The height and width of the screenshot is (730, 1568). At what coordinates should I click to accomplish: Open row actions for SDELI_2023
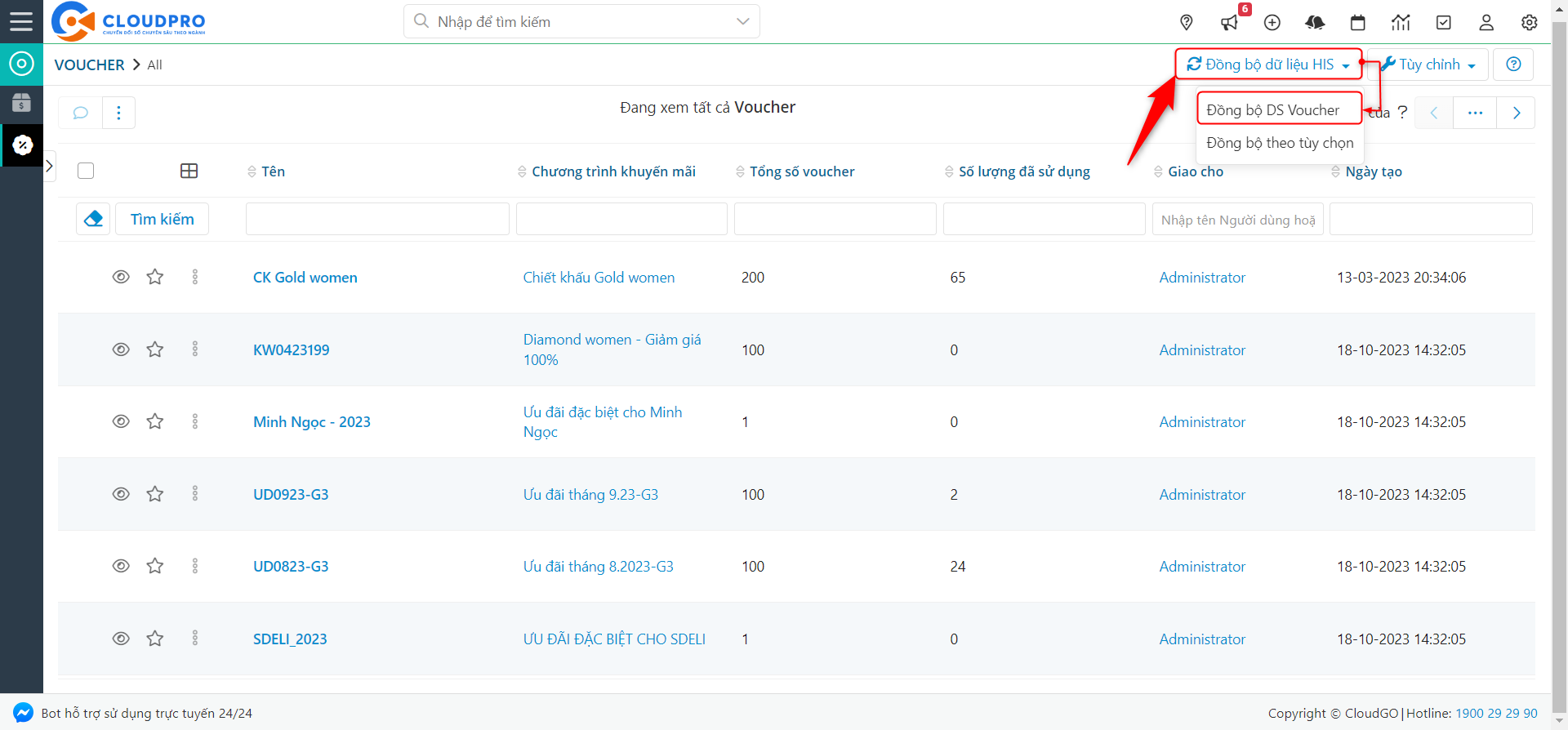click(194, 638)
